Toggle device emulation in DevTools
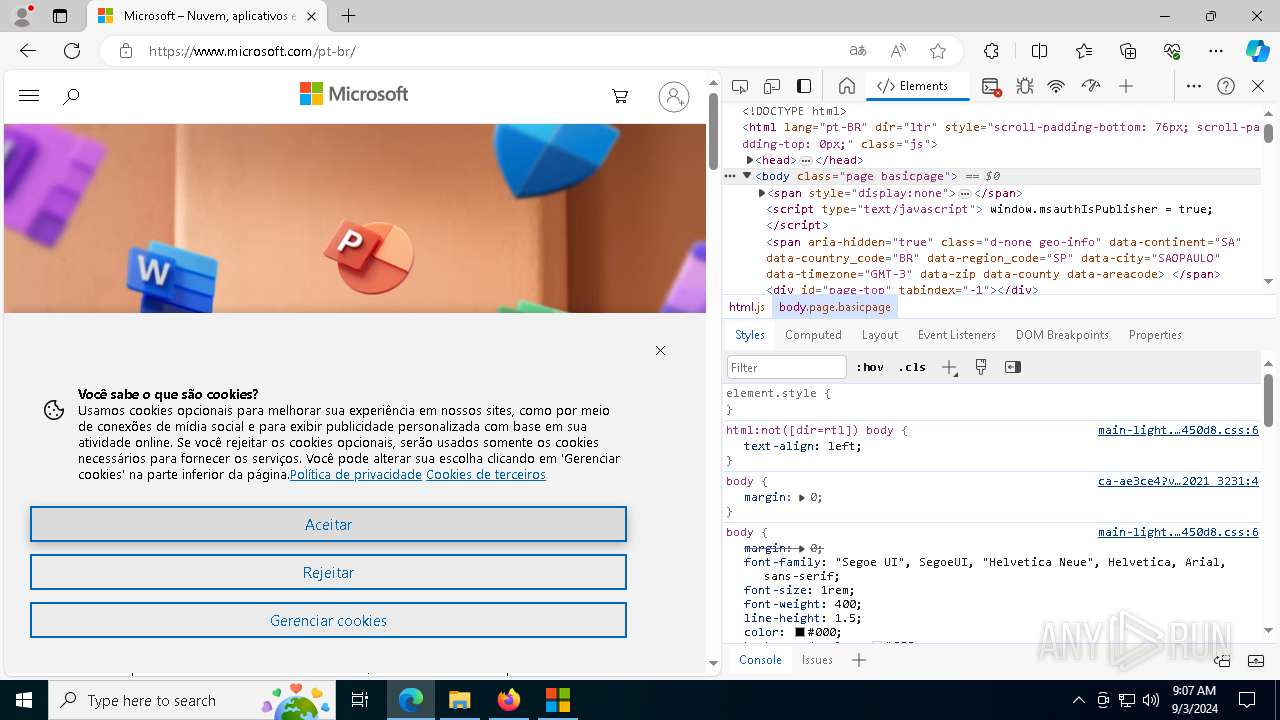This screenshot has height=720, width=1280. [x=772, y=86]
